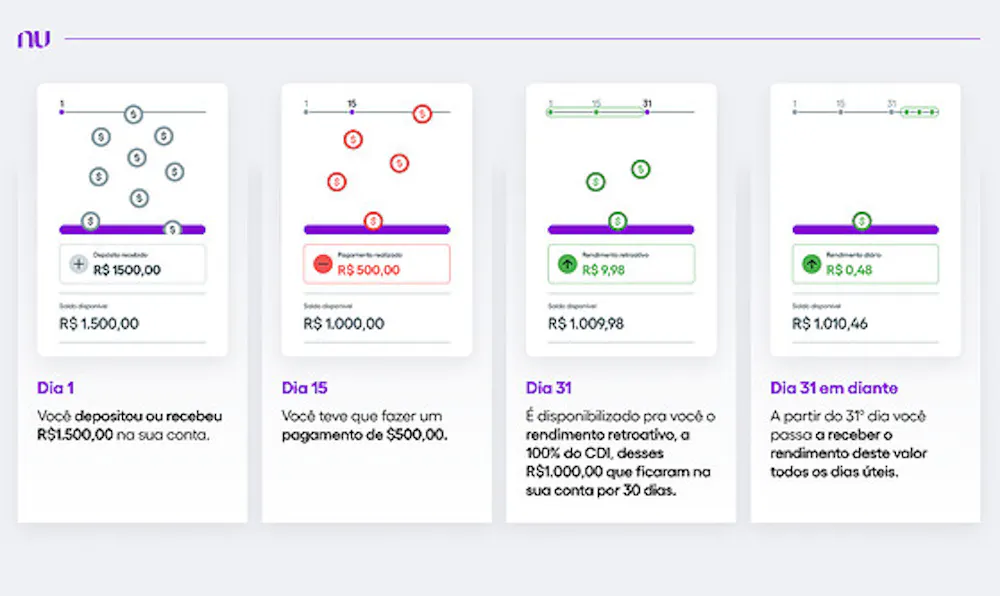Click the red coin on the Dia 15 timeline
1000x596 pixels.
422,114
